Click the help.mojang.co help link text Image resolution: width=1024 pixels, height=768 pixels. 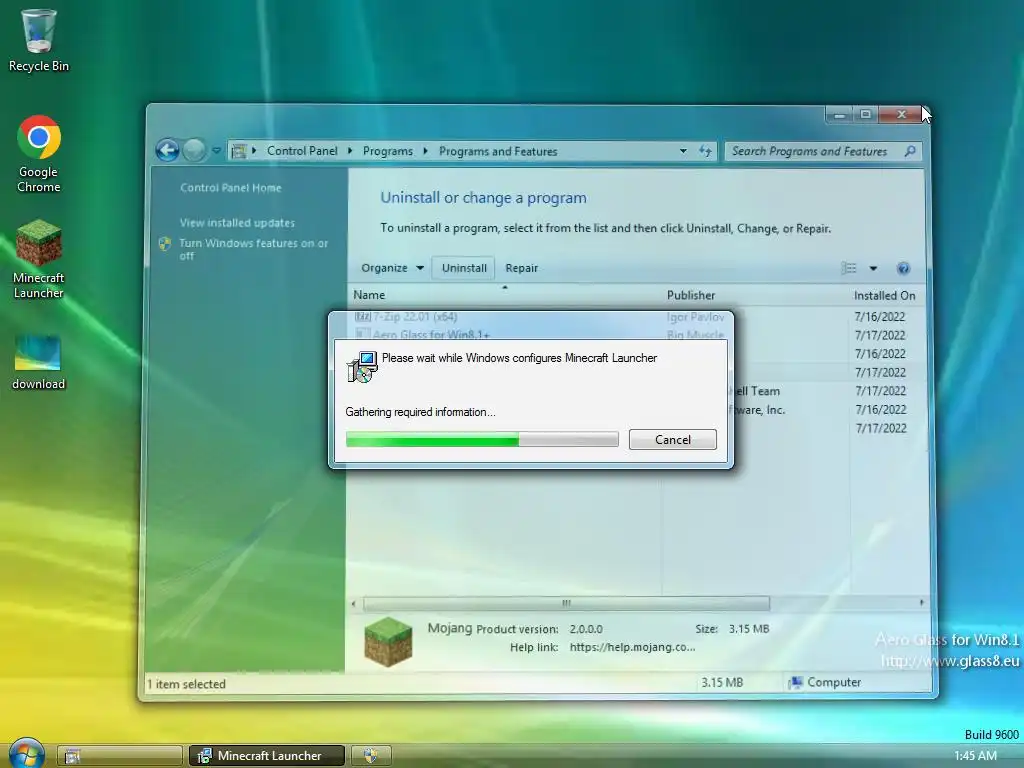pyautogui.click(x=632, y=647)
